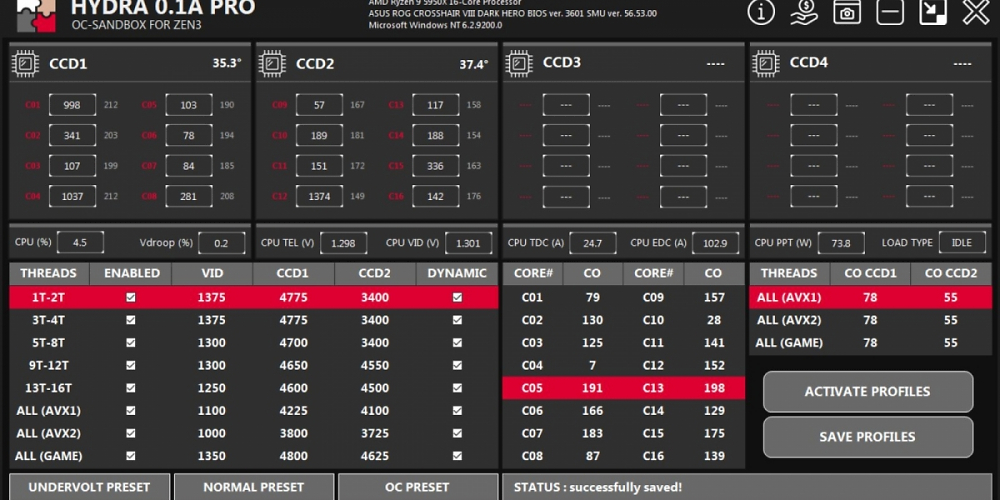
Task: Click the CO CCD2 column header
Action: [x=951, y=273]
